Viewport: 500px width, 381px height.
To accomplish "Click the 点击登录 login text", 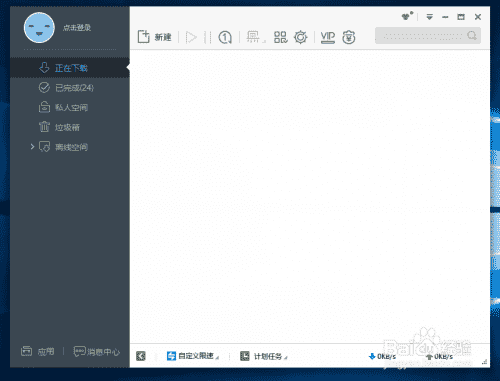I will [x=77, y=28].
